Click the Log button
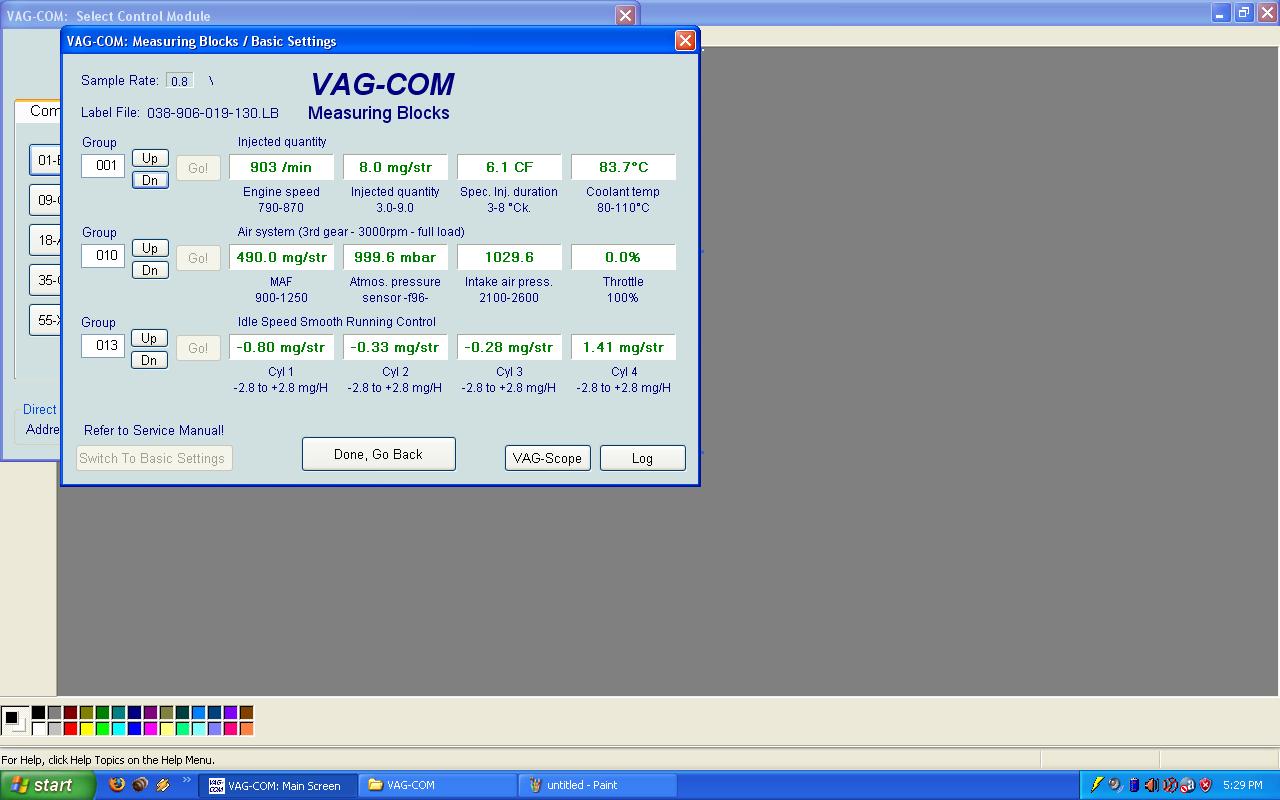This screenshot has height=800, width=1280. click(642, 458)
